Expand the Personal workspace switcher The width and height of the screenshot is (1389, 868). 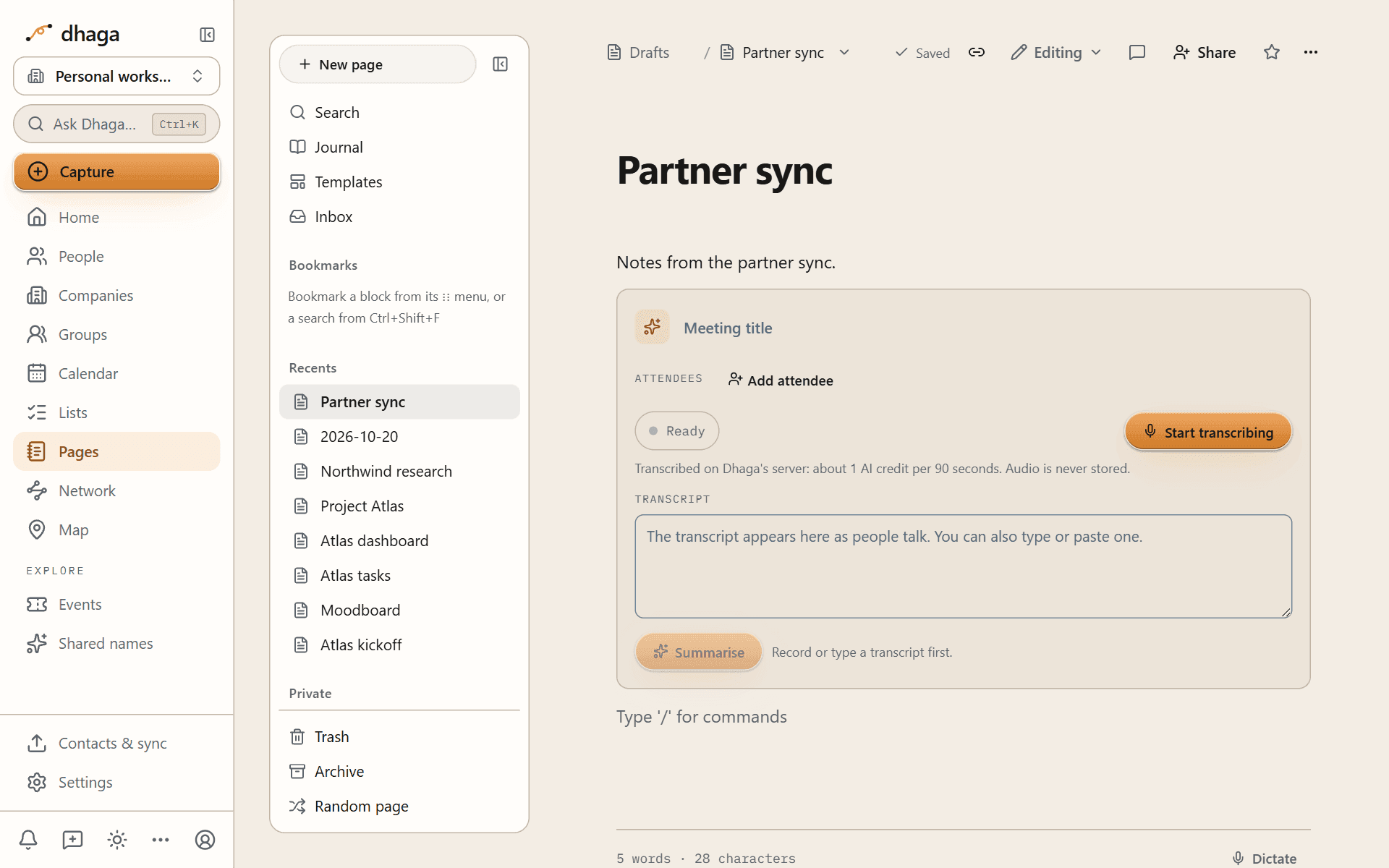[116, 76]
